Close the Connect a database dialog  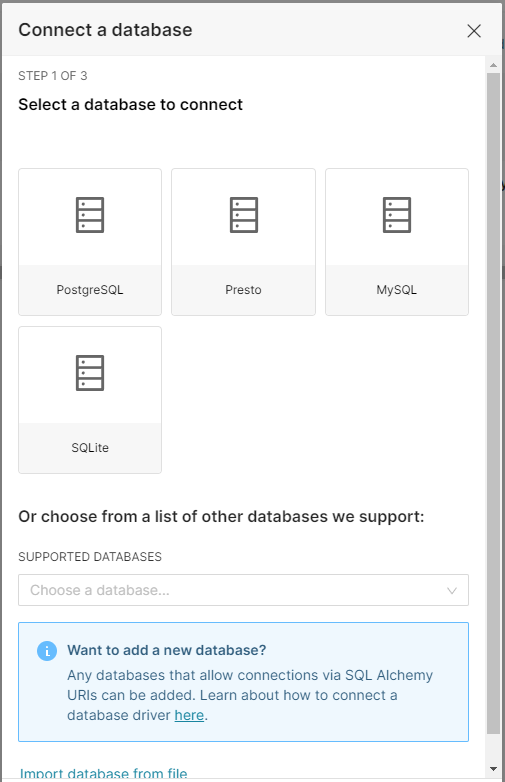coord(474,30)
